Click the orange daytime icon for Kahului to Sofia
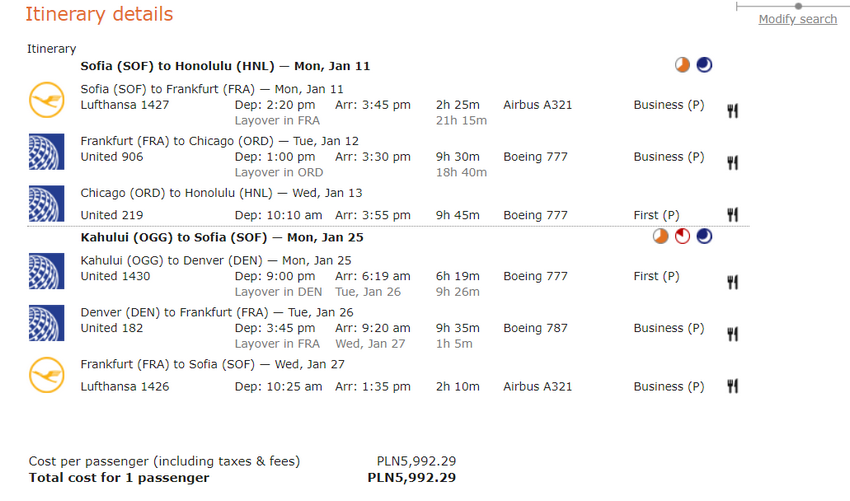850x501 pixels. 660,236
